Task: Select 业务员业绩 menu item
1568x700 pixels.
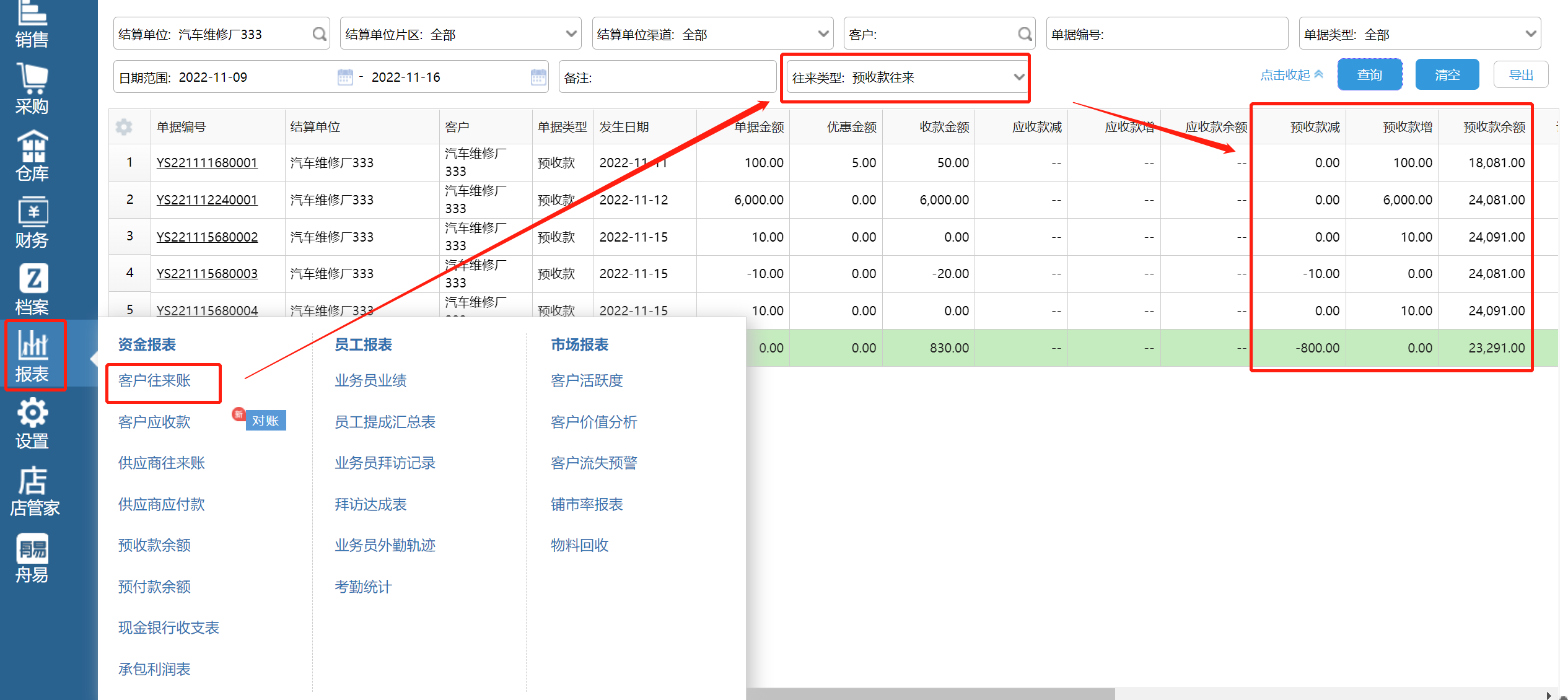Action: (370, 380)
